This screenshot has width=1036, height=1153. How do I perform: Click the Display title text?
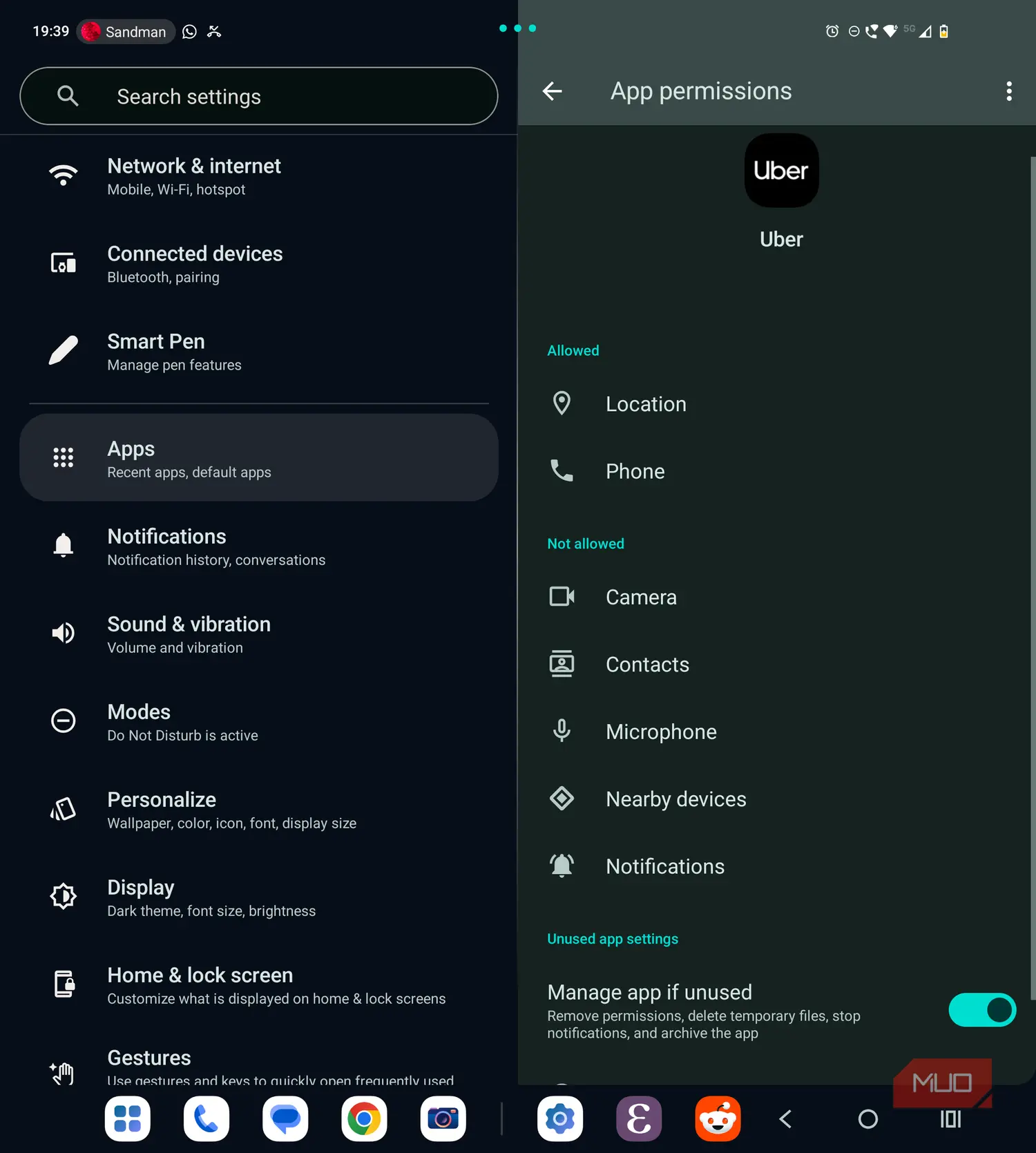pos(141,887)
